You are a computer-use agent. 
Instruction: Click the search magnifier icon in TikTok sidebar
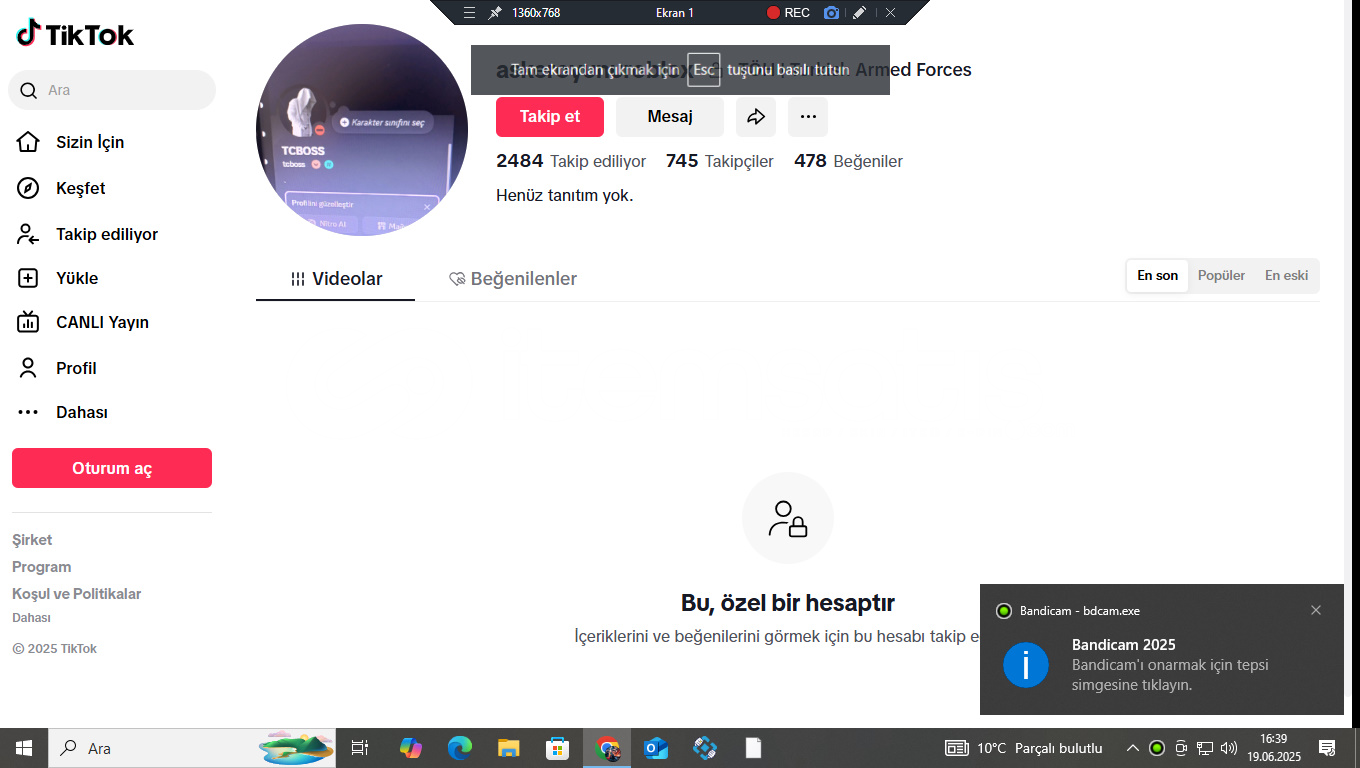coord(29,90)
